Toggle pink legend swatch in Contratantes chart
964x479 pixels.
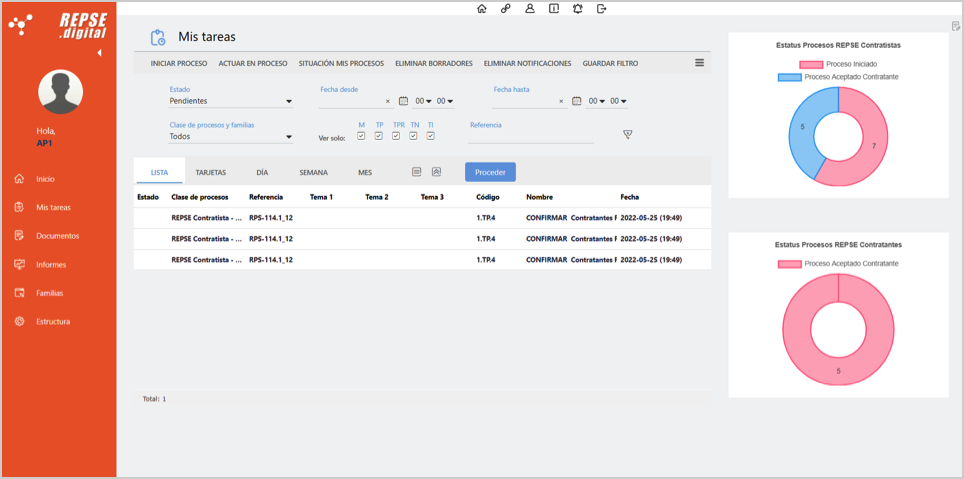pos(789,264)
